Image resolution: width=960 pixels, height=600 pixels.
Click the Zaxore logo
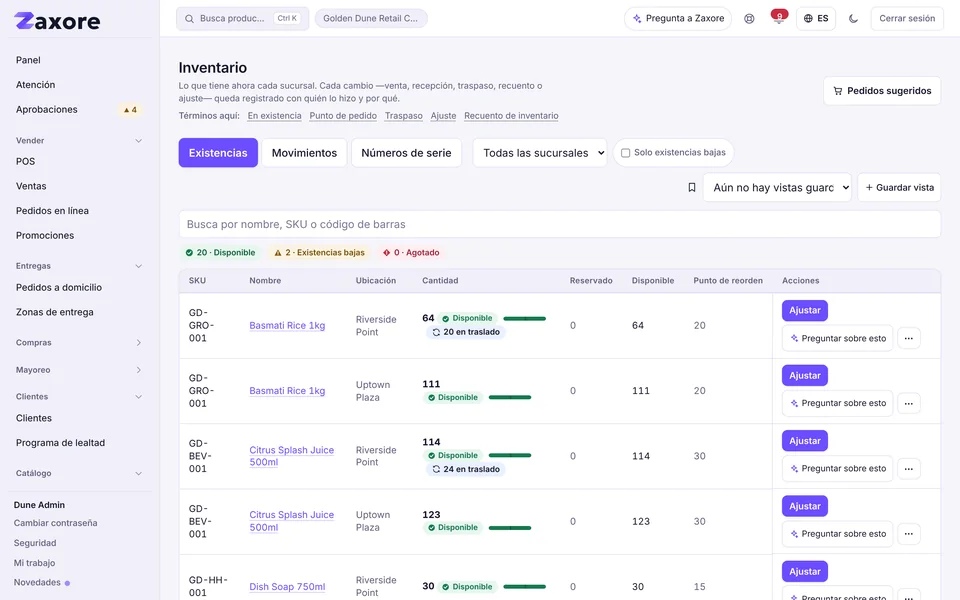pyautogui.click(x=57, y=21)
